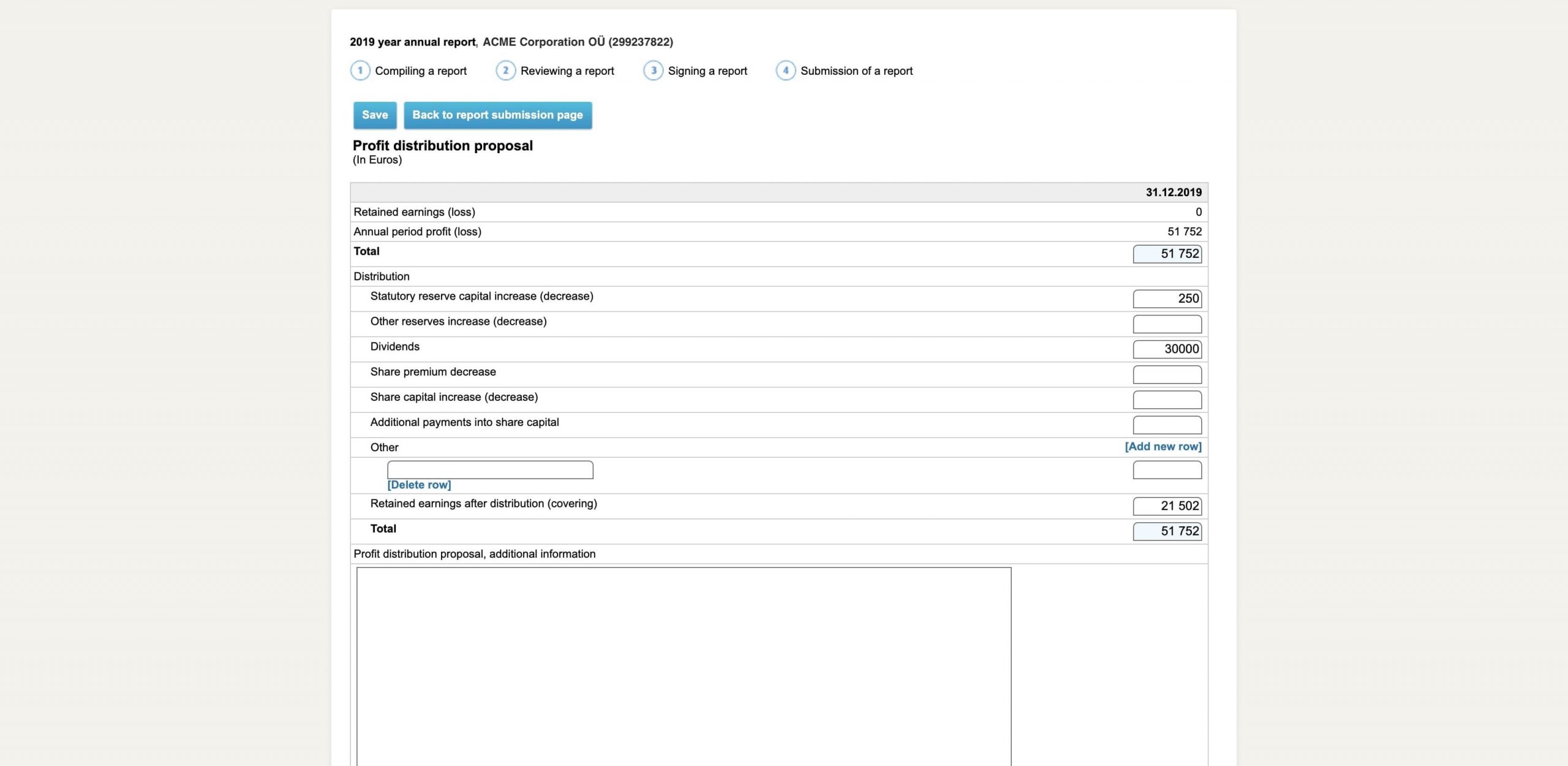The height and width of the screenshot is (766, 1568).
Task: Click the Other row amount field
Action: (x=1167, y=470)
